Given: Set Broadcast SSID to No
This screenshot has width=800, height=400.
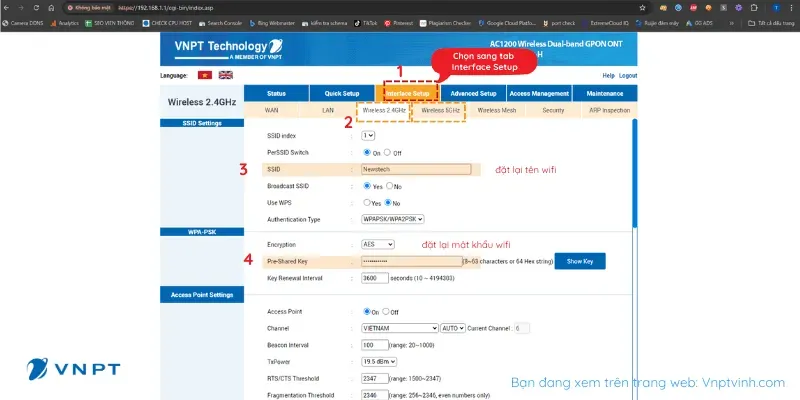Looking at the screenshot, I should coord(389,186).
